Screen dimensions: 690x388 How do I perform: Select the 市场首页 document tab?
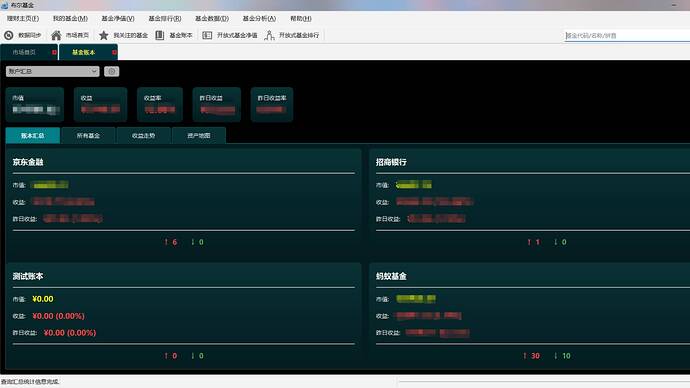pyautogui.click(x=24, y=52)
